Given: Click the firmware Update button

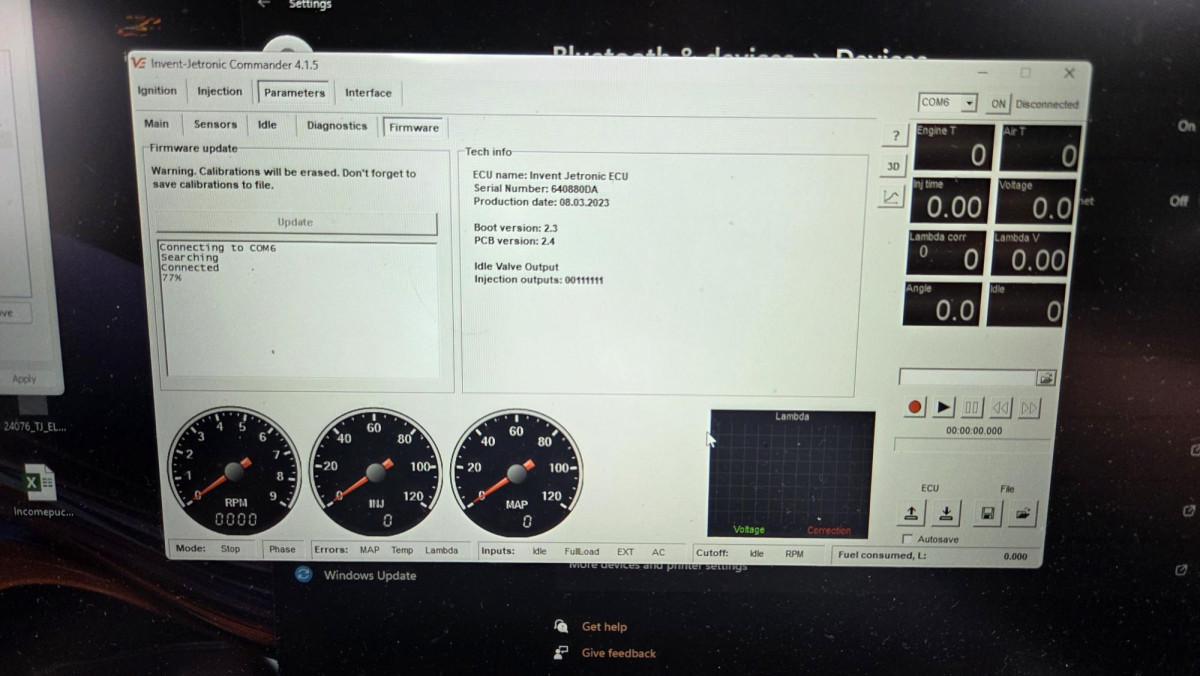Looking at the screenshot, I should tap(295, 222).
